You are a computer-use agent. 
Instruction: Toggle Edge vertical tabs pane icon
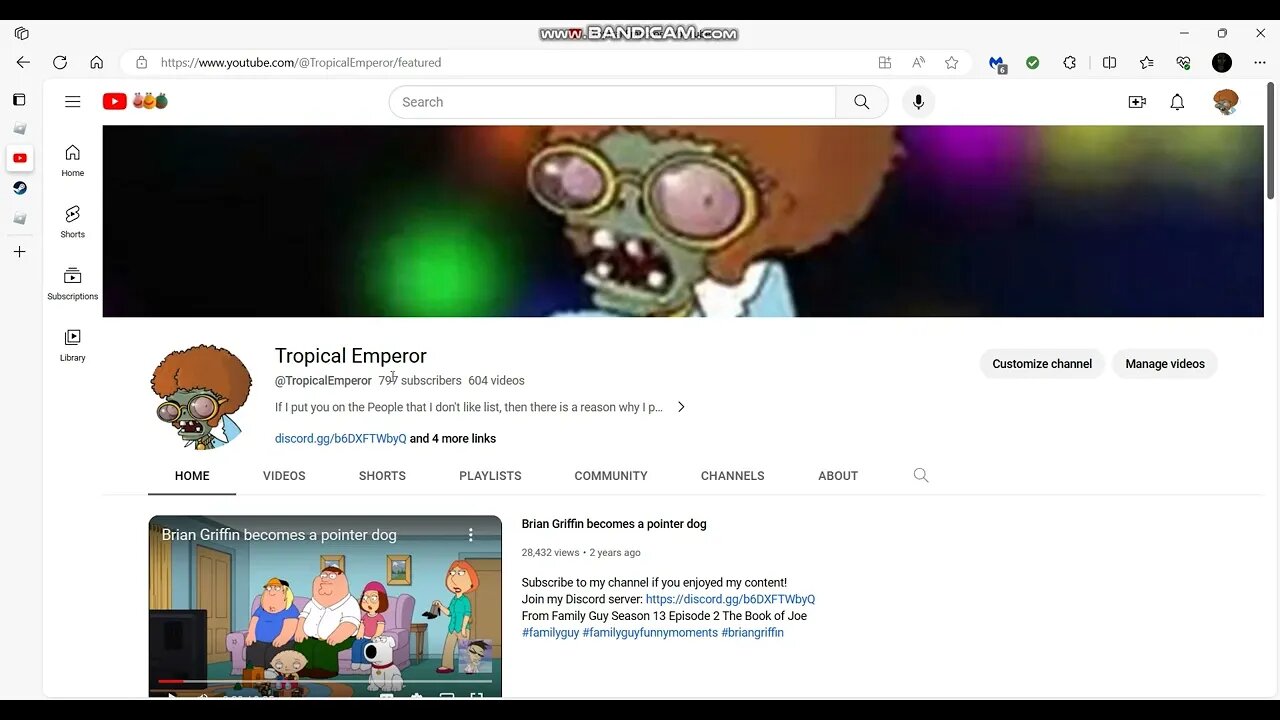[19, 100]
